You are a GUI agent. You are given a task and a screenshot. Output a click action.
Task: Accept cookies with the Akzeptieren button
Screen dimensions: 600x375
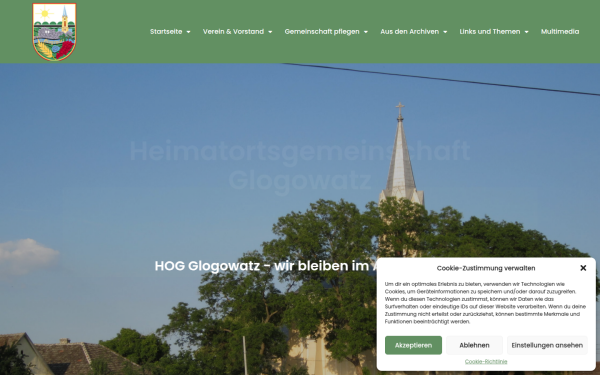coord(413,345)
